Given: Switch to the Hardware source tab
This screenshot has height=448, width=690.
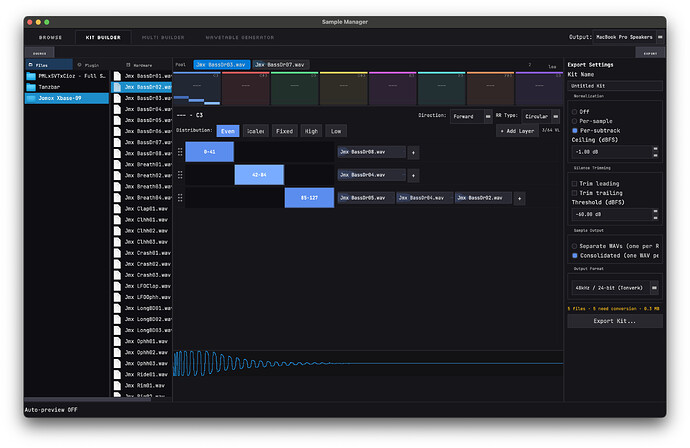Looking at the screenshot, I should click(139, 65).
